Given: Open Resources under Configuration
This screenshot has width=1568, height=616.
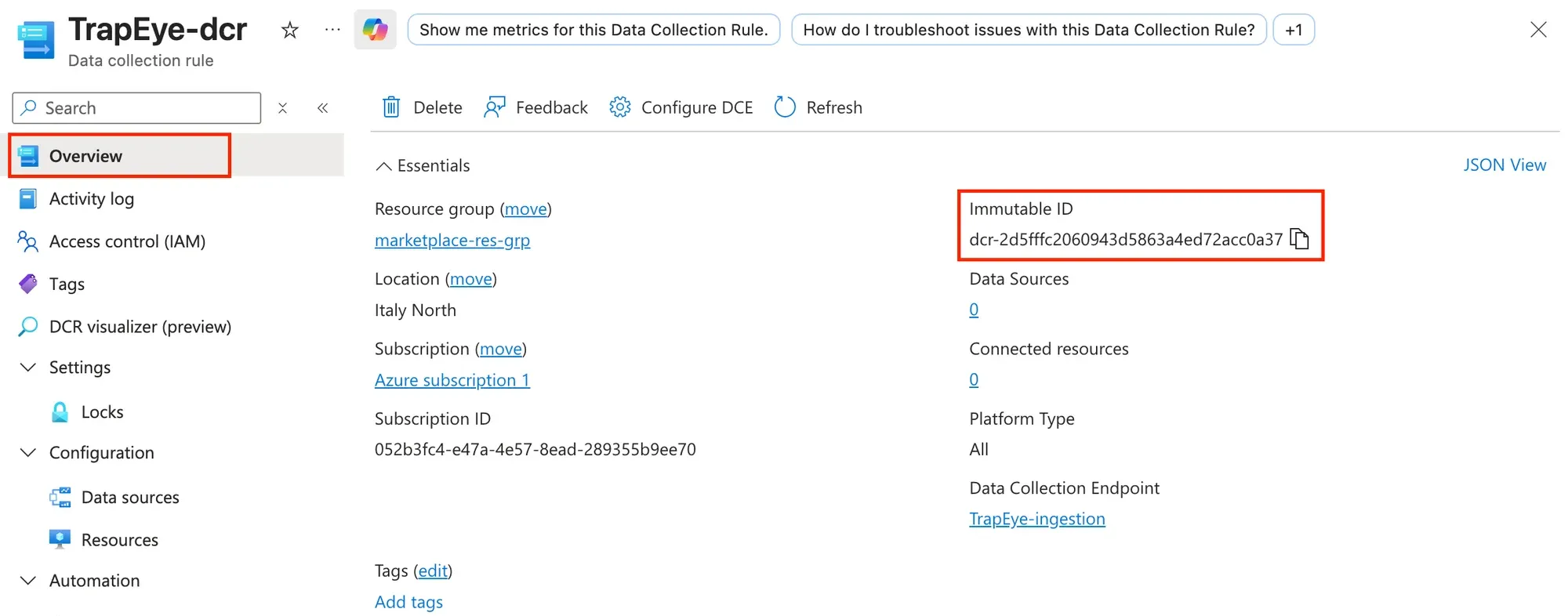Looking at the screenshot, I should 120,540.
